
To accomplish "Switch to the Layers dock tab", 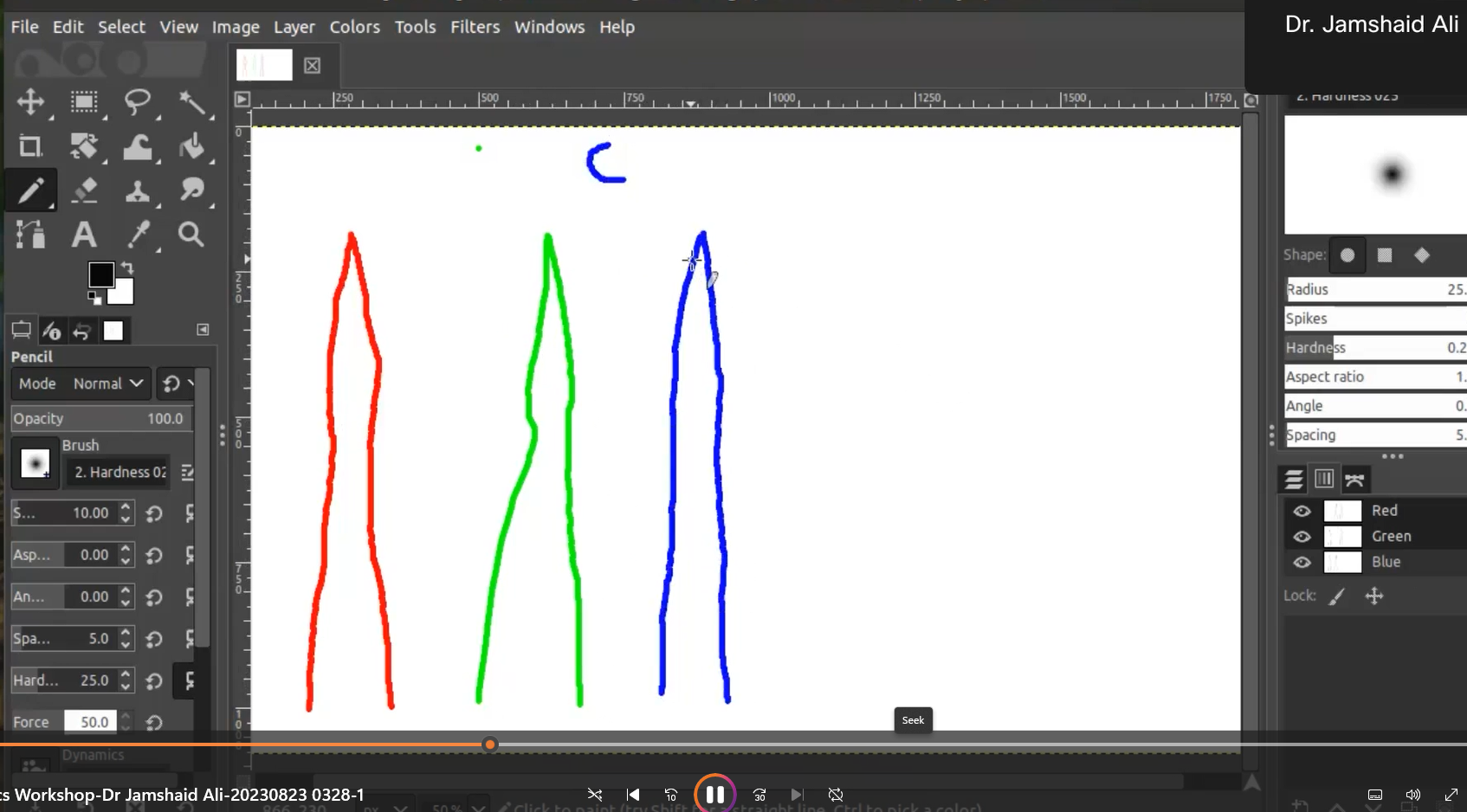I will [1294, 480].
